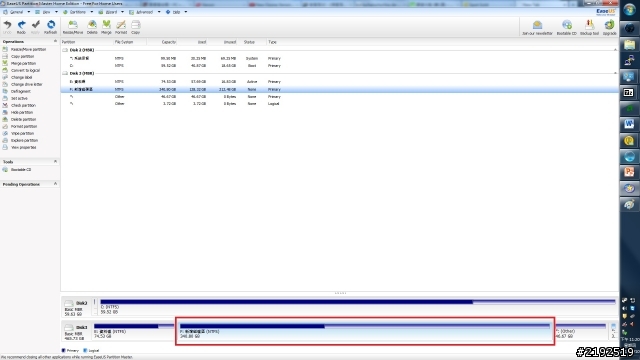Collapse the Disk 2 group in the list

coord(615,50)
